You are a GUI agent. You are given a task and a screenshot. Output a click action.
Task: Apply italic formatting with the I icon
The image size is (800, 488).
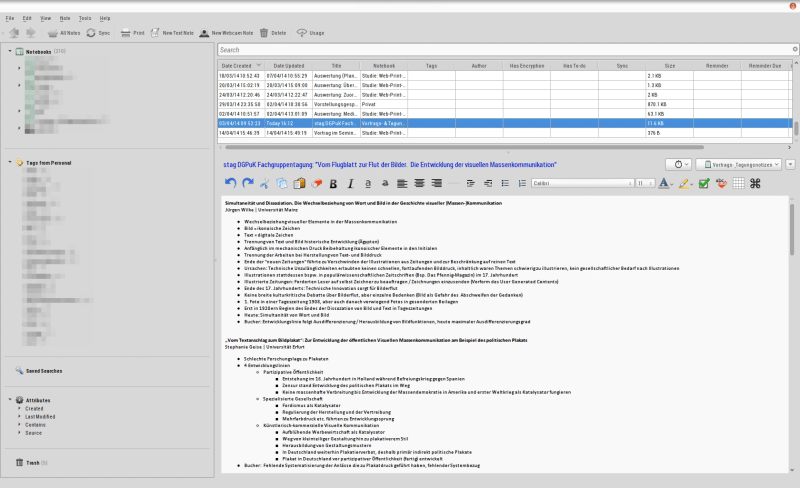351,184
